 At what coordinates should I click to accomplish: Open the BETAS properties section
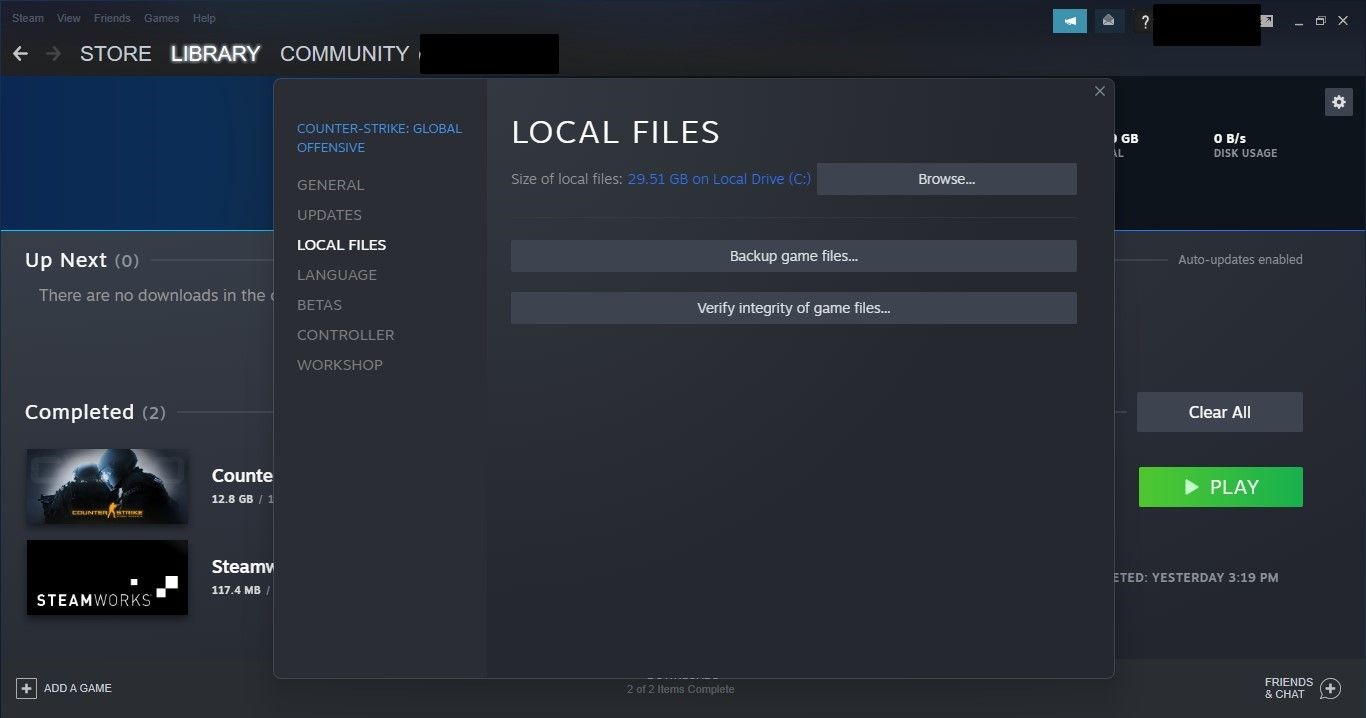(319, 305)
